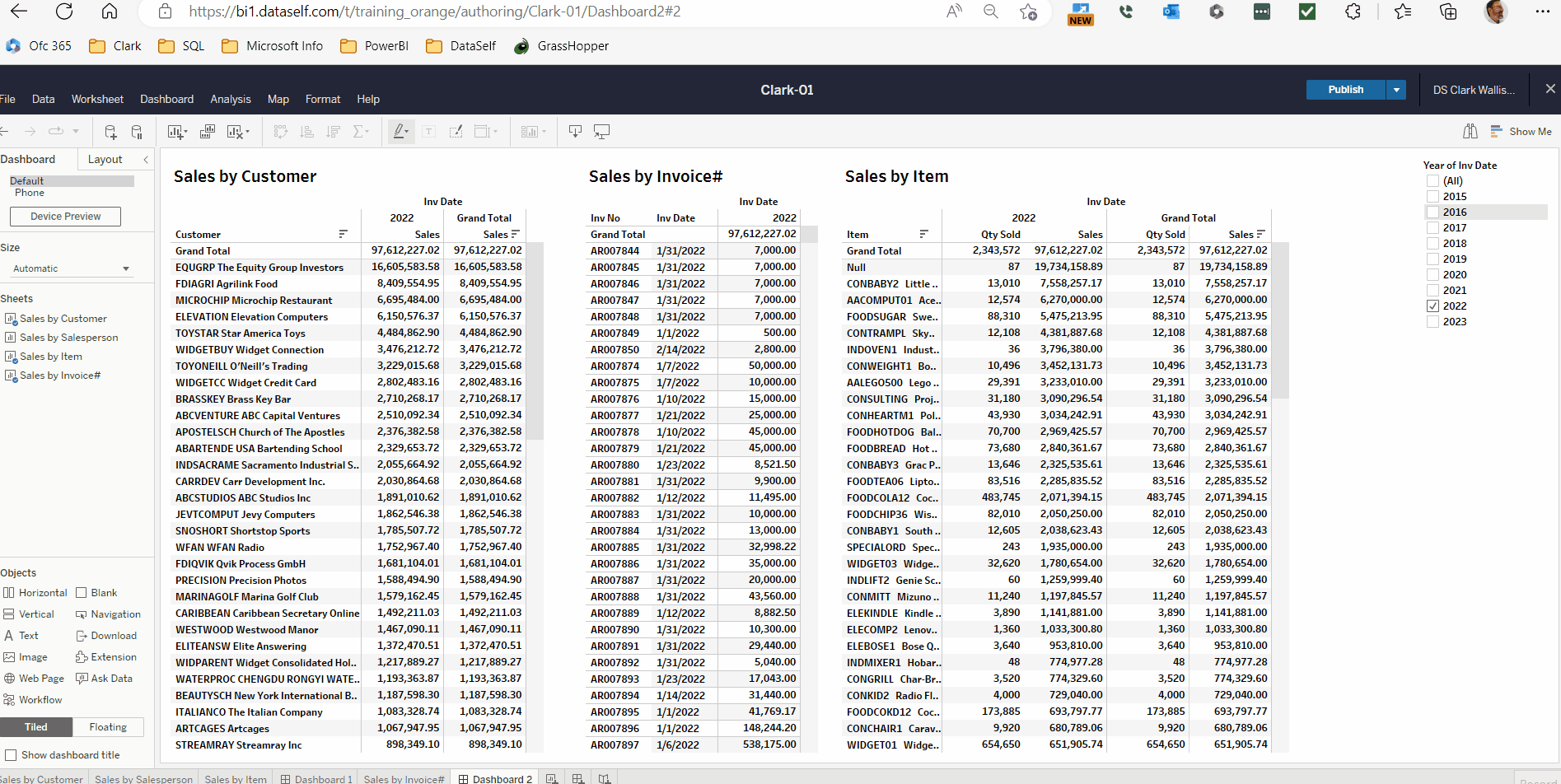Select the Floating layout button
Viewport: 1561px width, 784px height.
[108, 727]
